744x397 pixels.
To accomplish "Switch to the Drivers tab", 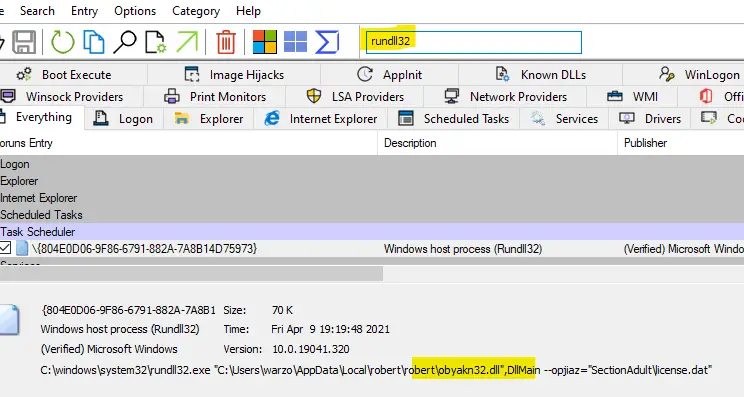I will pyautogui.click(x=650, y=119).
